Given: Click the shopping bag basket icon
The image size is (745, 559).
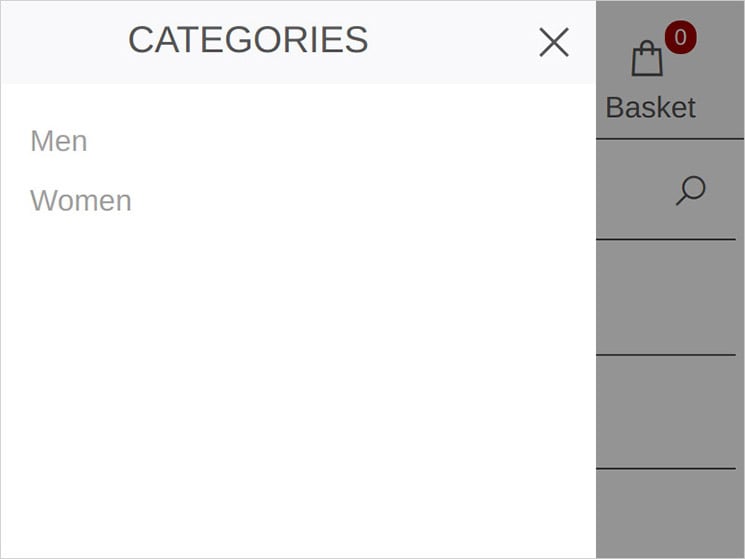Looking at the screenshot, I should [647, 58].
